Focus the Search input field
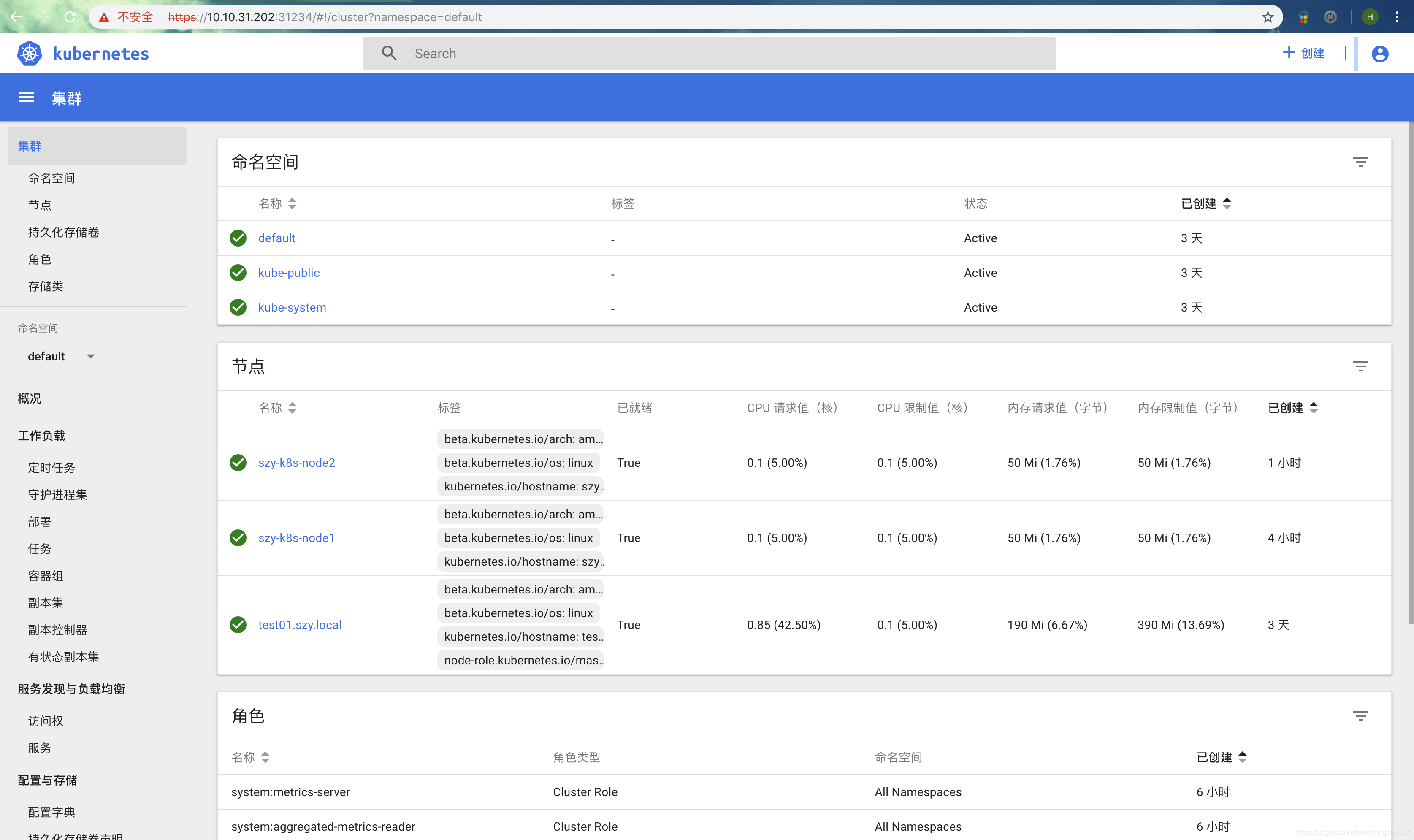Viewport: 1414px width, 840px height. click(709, 54)
